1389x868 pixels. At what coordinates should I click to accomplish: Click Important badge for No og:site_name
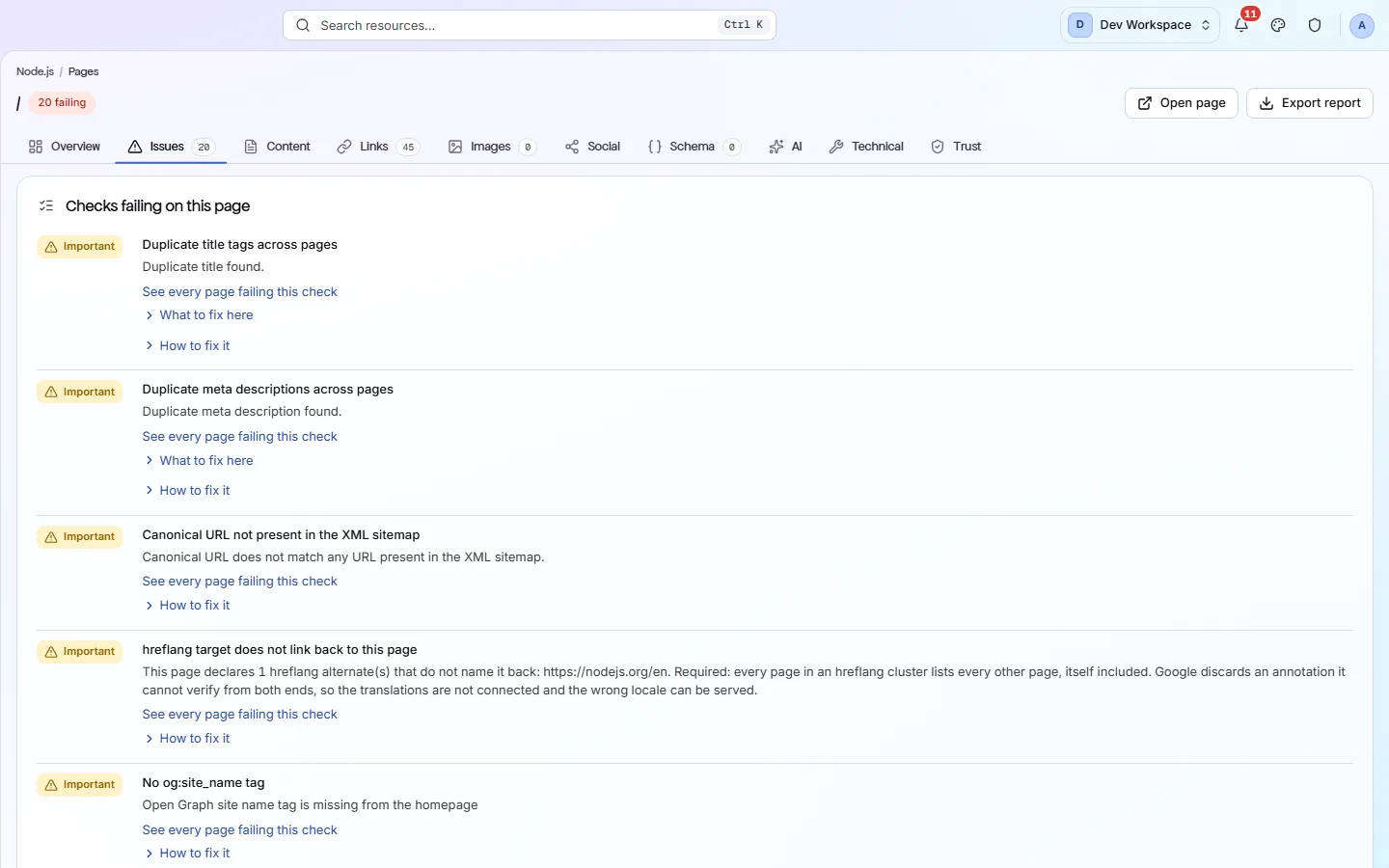coord(80,785)
